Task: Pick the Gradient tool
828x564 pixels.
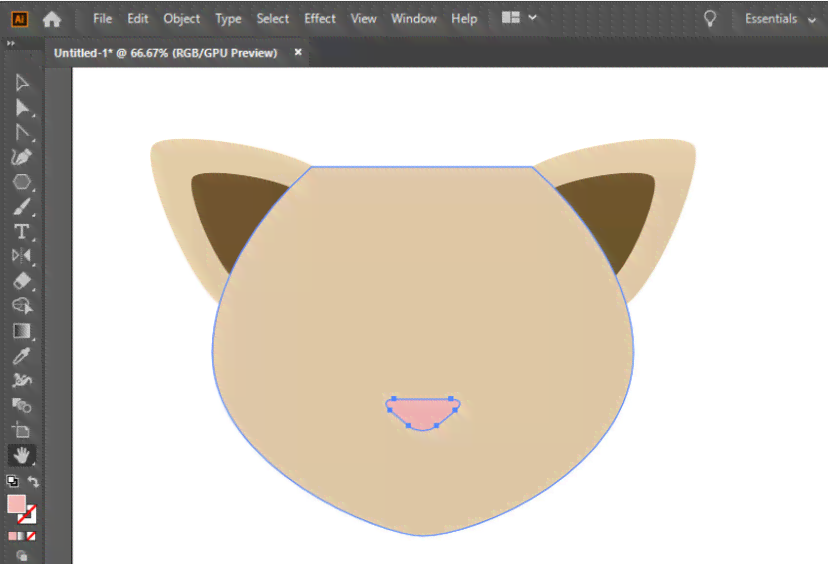Action: click(22, 331)
